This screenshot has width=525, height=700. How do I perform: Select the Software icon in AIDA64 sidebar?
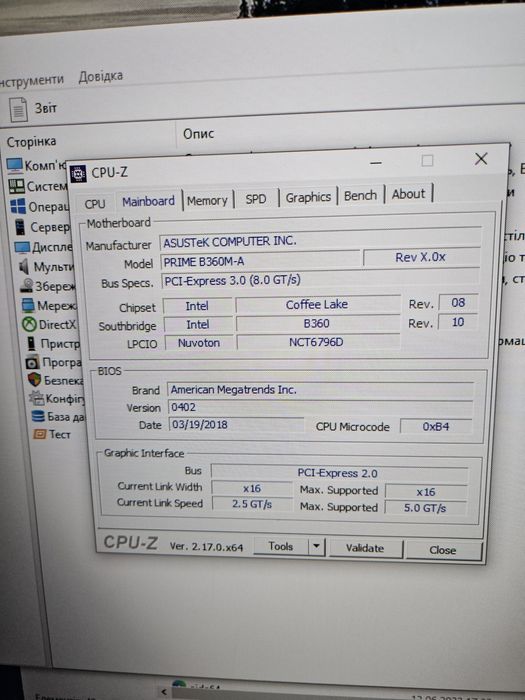click(32, 362)
